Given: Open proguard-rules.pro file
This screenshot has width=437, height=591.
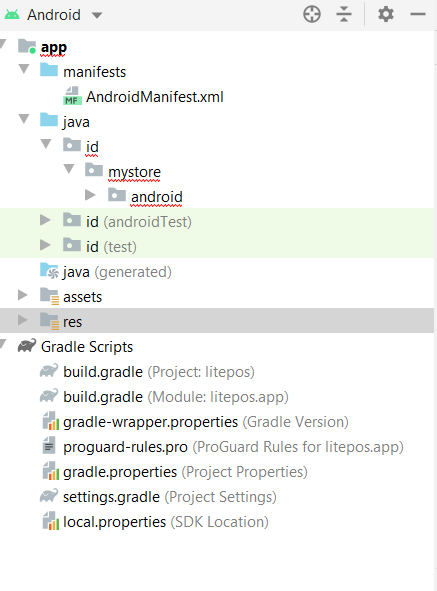Looking at the screenshot, I should 233,447.
